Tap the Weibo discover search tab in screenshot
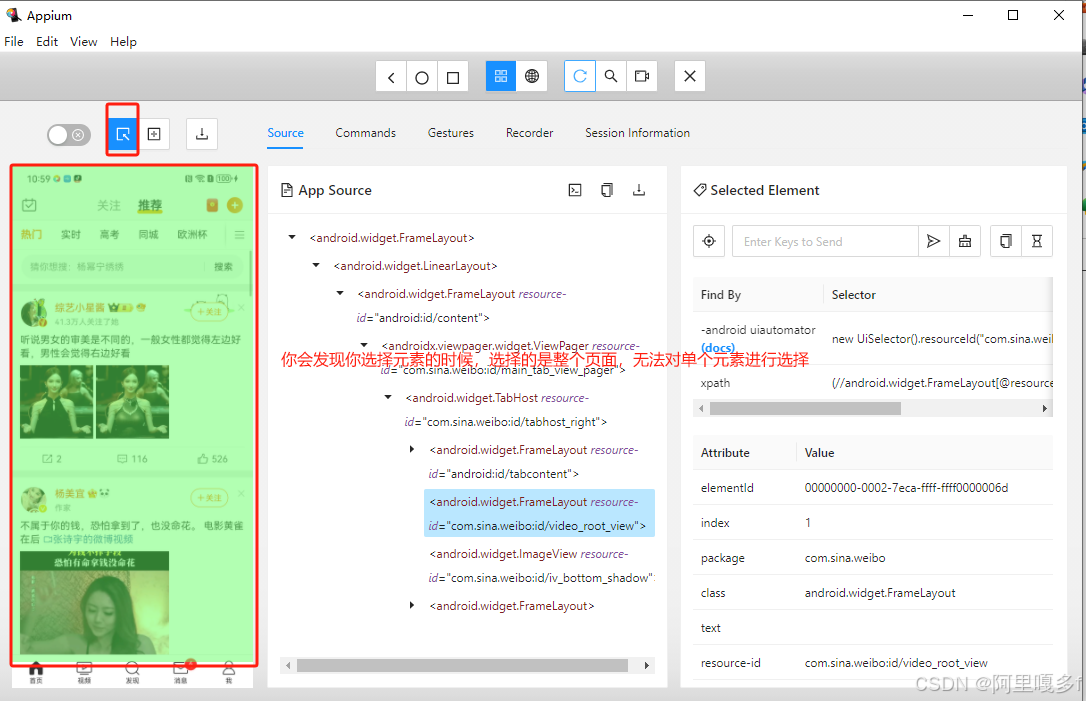Viewport: 1086px width, 701px height. [x=132, y=672]
